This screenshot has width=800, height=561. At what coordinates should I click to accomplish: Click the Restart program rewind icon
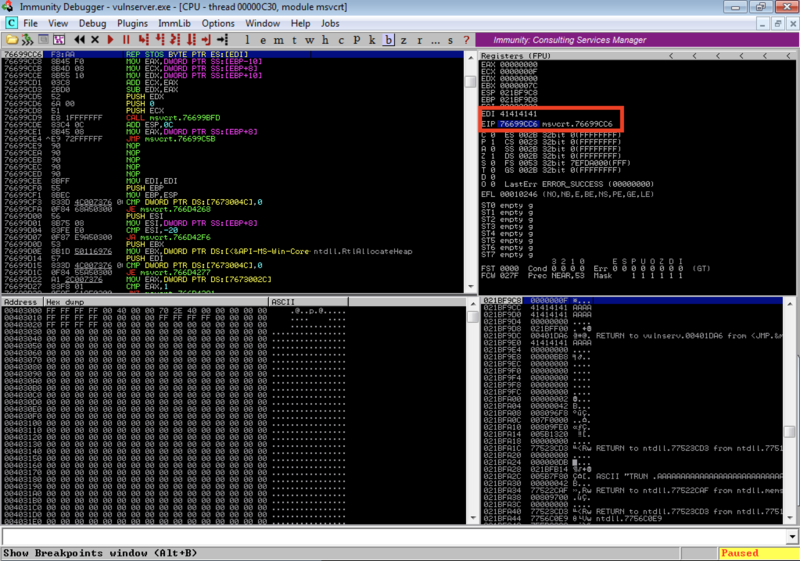click(79, 40)
